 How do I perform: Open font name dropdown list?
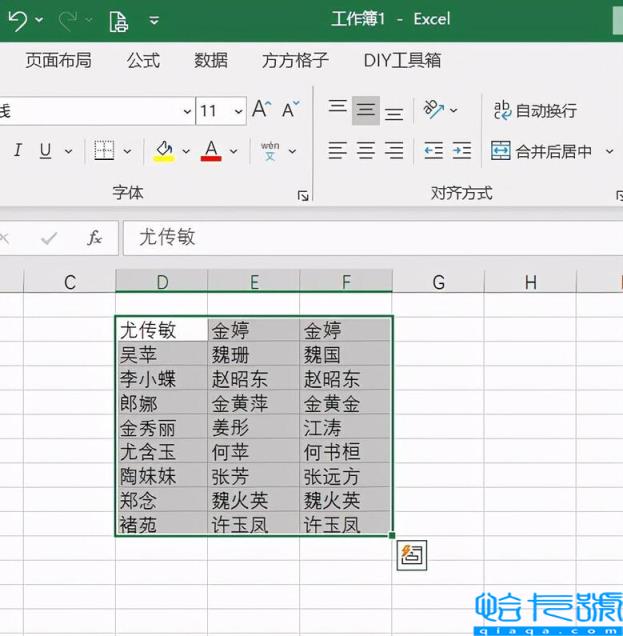pos(187,111)
